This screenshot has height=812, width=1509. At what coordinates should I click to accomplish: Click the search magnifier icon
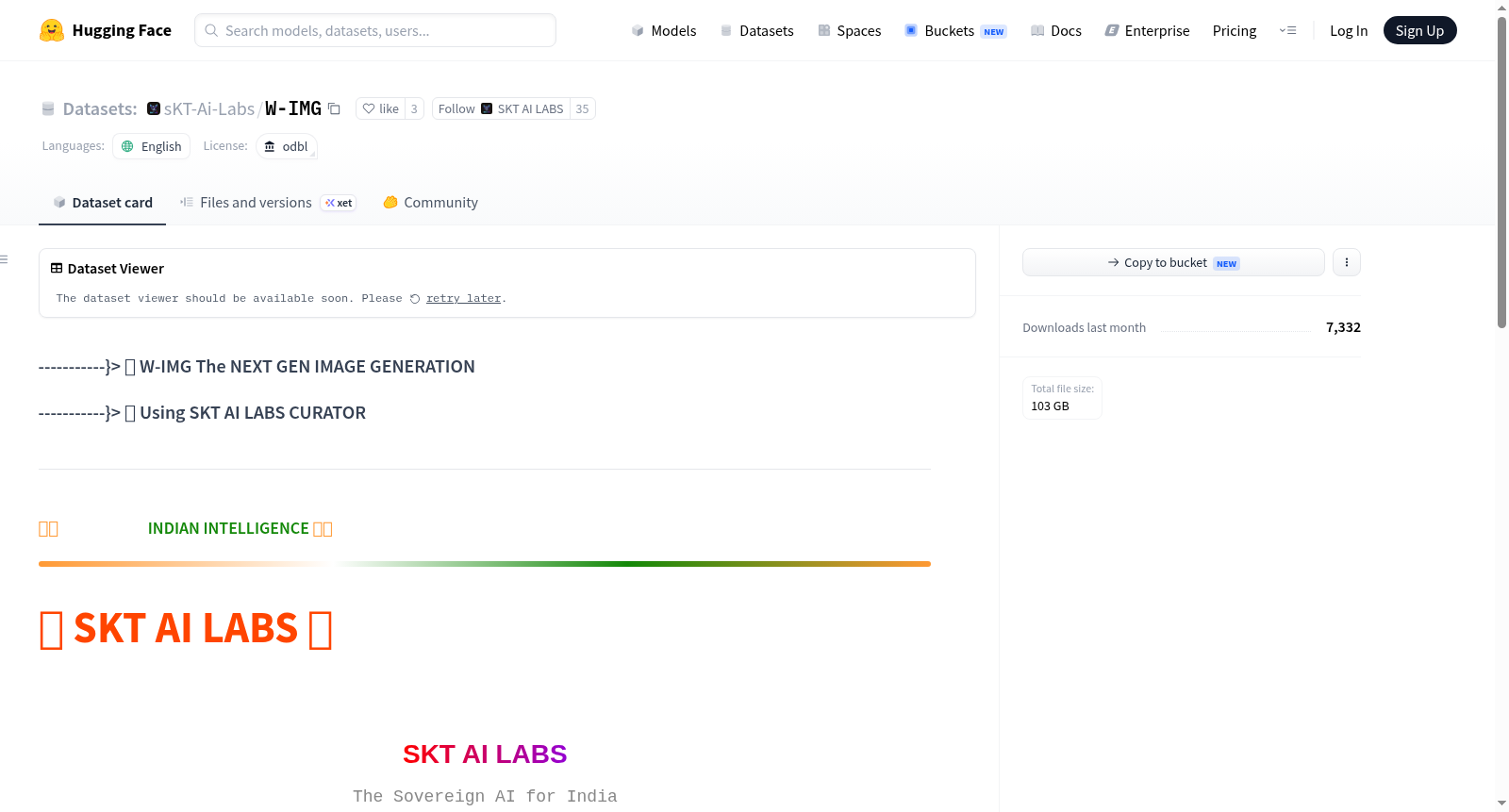(x=211, y=30)
